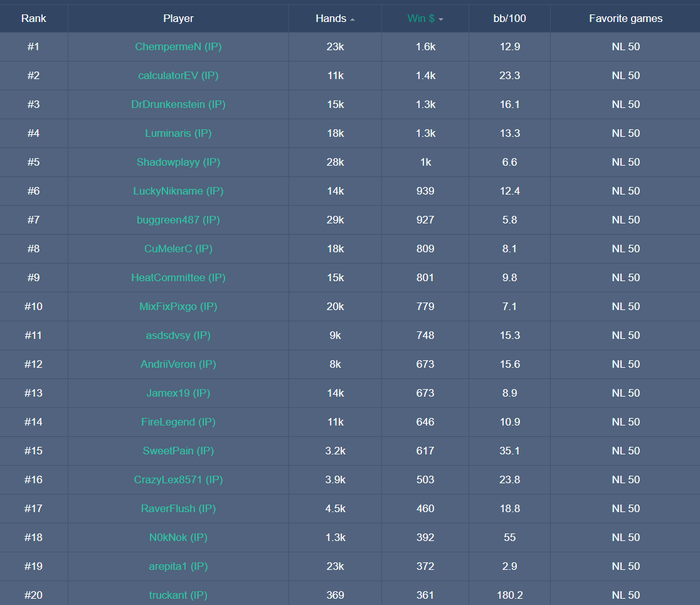
Task: Select NL 50 in truckant's row
Action: (x=625, y=595)
